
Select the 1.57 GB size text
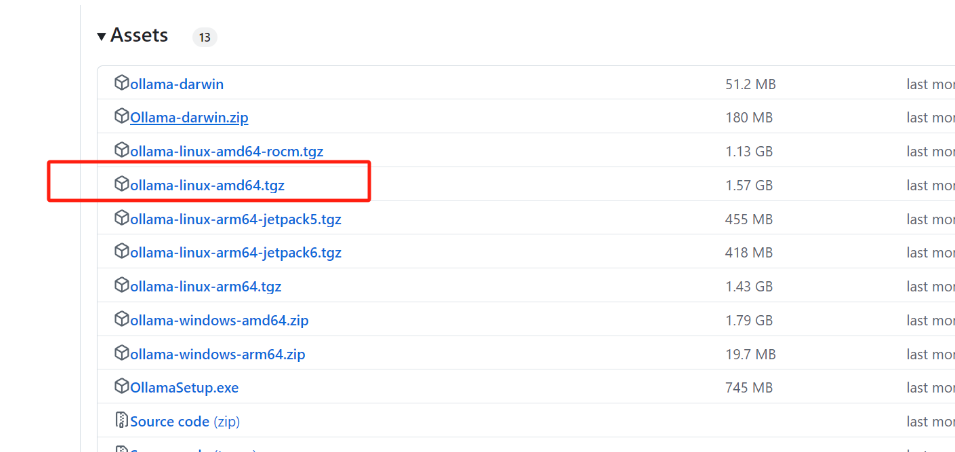point(749,185)
